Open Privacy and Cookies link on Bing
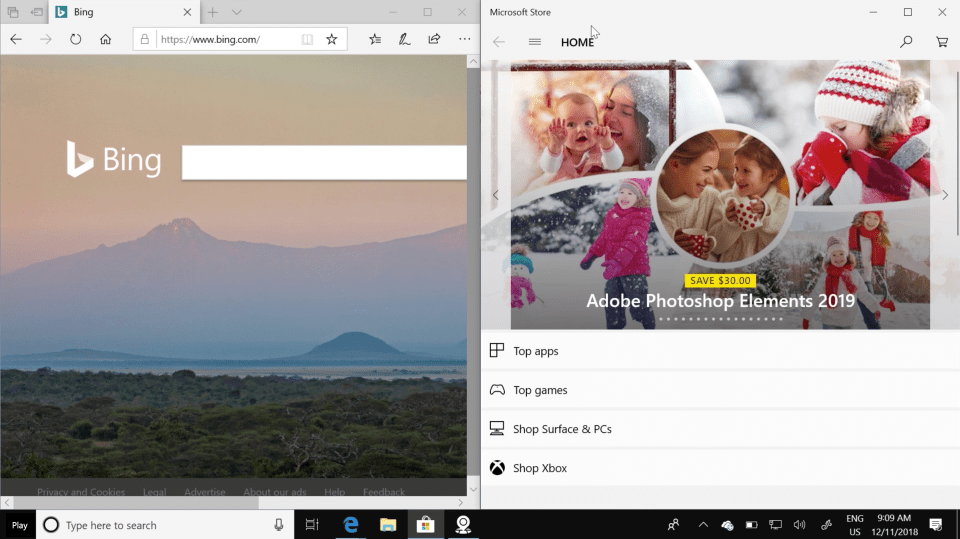 coord(81,492)
